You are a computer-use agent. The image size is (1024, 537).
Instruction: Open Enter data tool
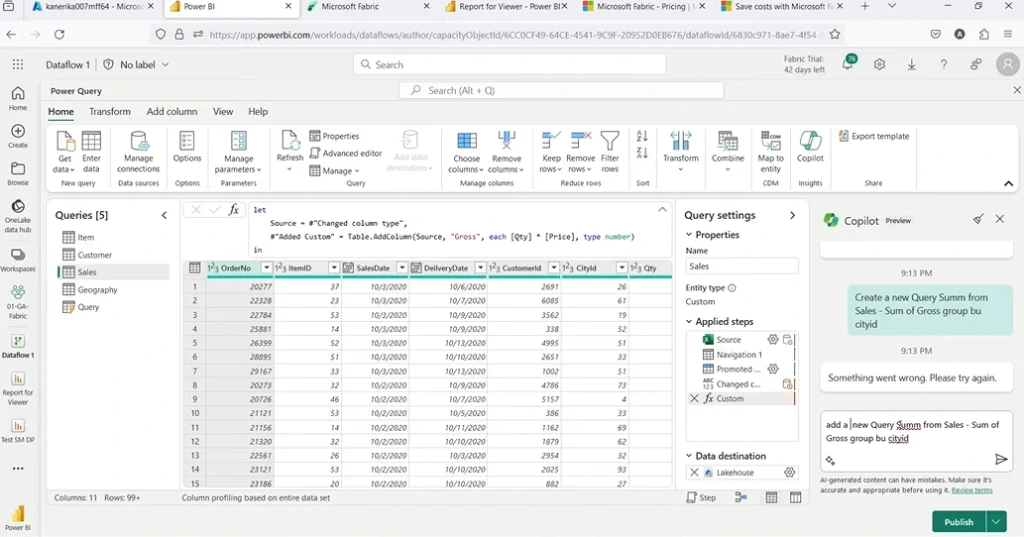(x=91, y=152)
